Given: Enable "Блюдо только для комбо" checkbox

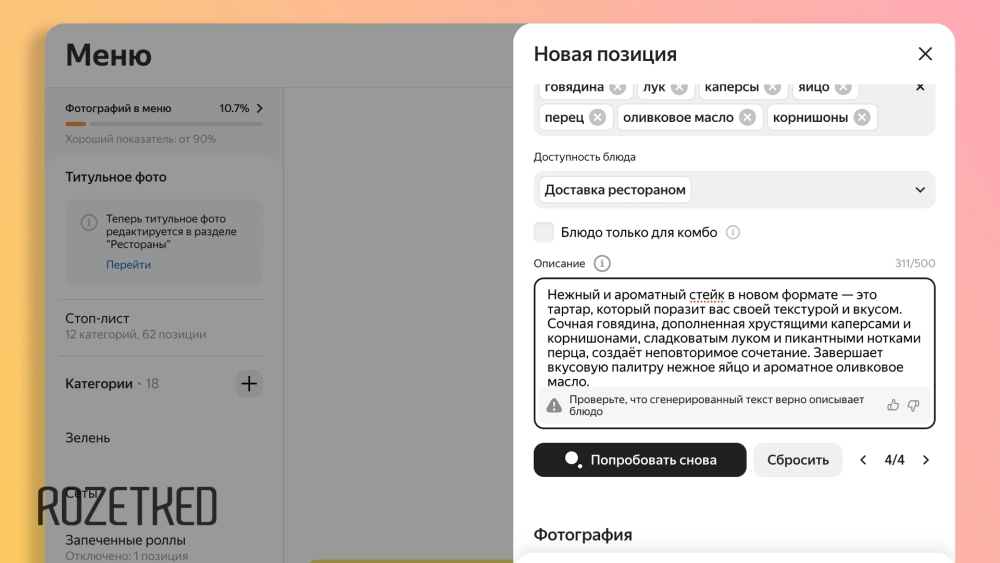Looking at the screenshot, I should (544, 232).
